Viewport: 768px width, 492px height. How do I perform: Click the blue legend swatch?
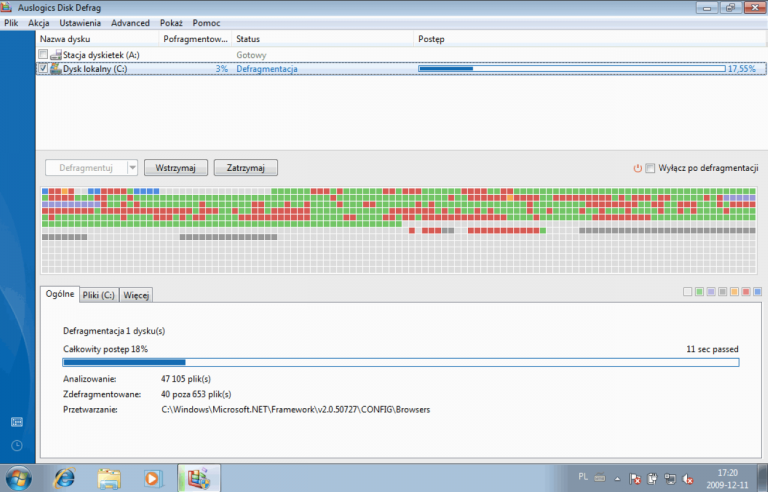coord(757,292)
